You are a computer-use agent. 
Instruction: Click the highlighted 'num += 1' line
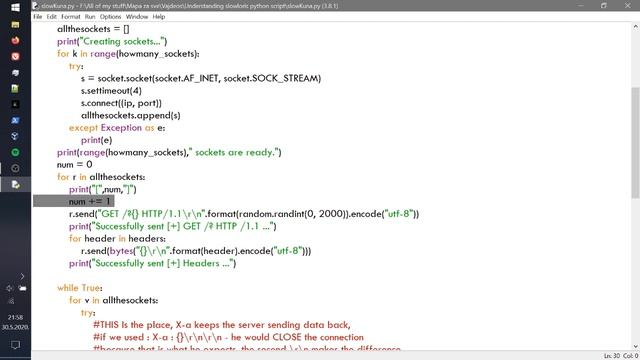coord(89,202)
